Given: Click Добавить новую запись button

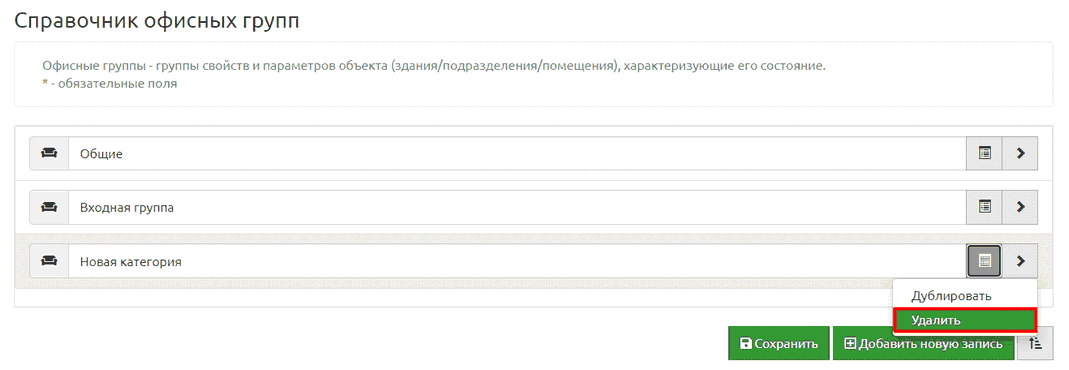Looking at the screenshot, I should click(923, 343).
